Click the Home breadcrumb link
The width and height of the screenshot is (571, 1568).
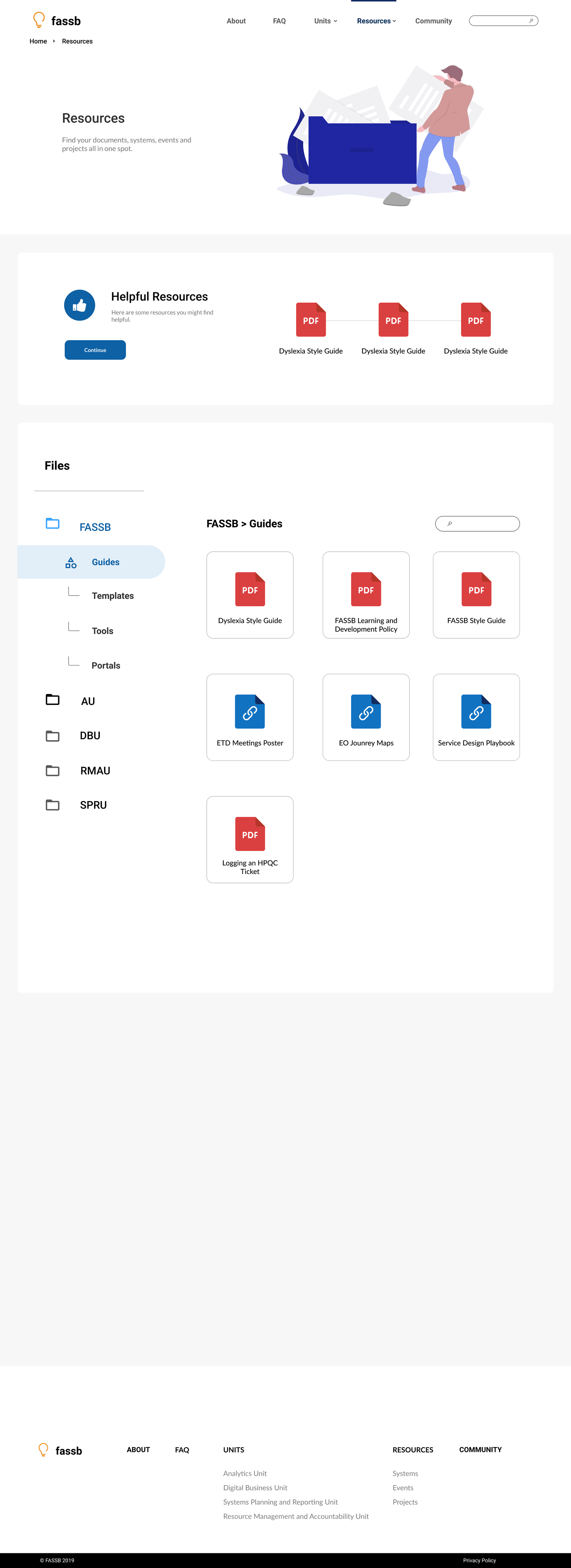[x=38, y=41]
